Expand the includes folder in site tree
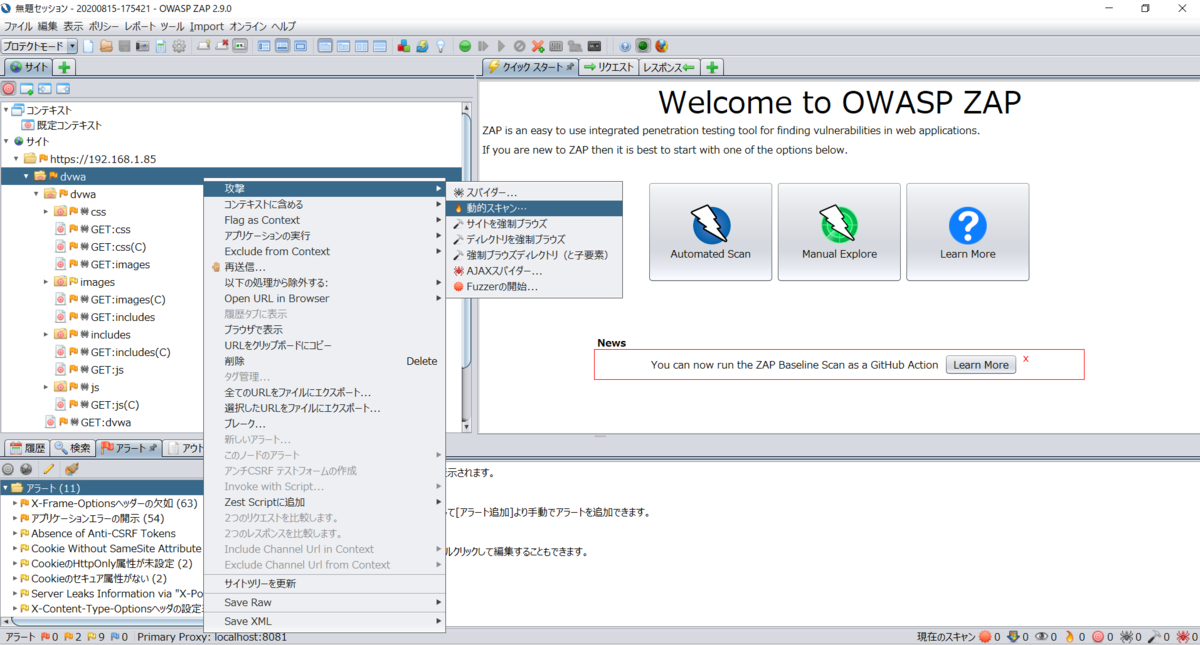 (46, 335)
